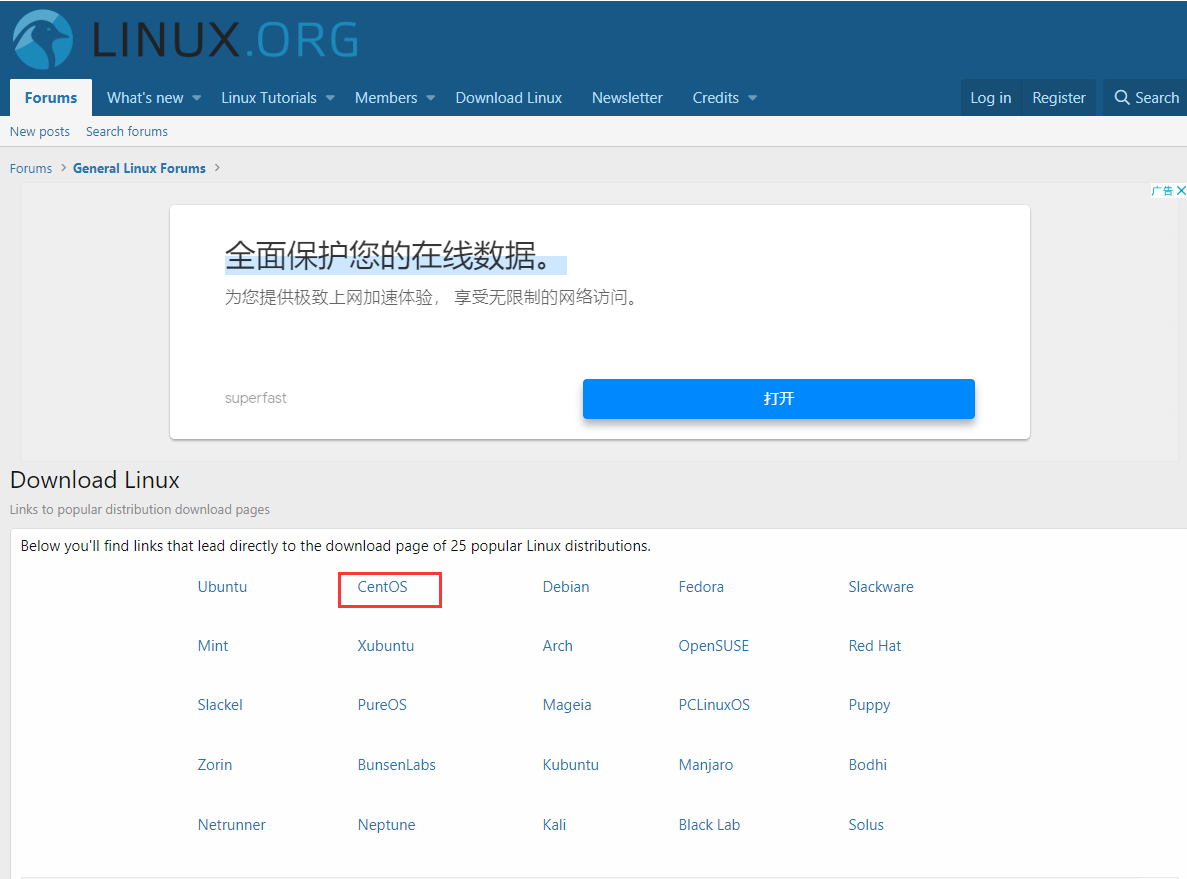Open the Solus download link

866,824
